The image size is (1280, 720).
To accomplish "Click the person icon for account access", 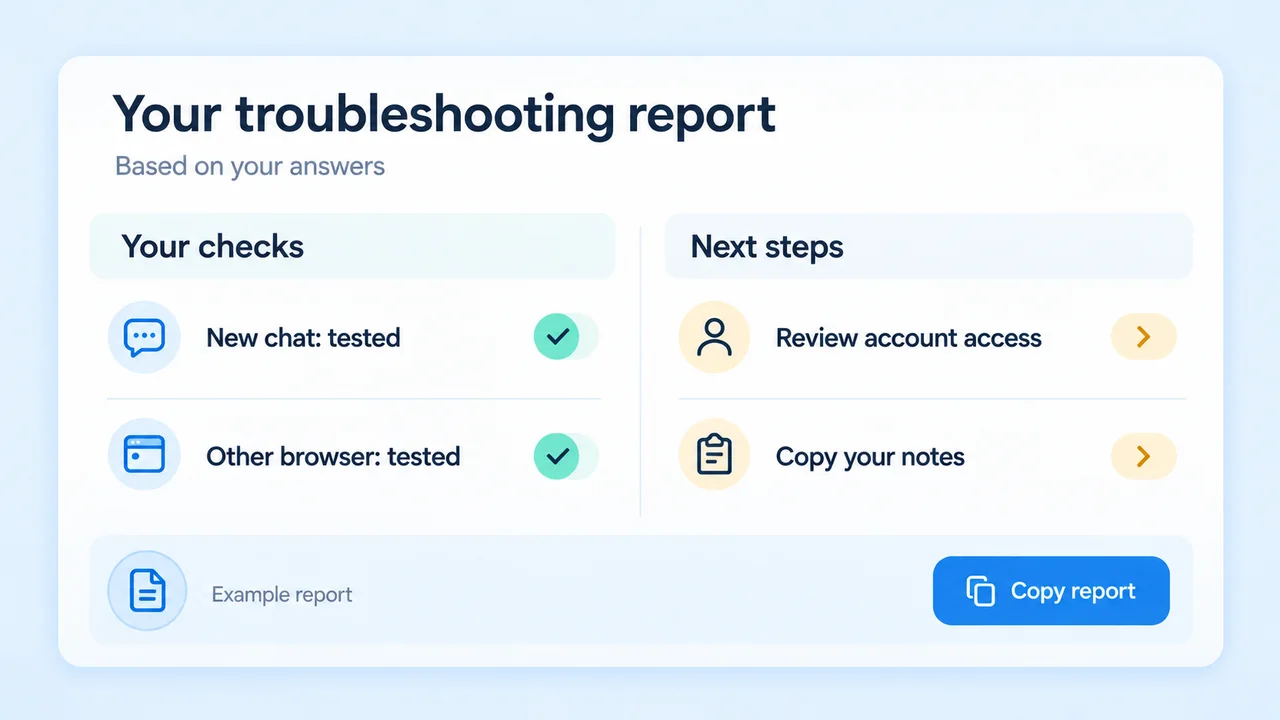I will [x=714, y=337].
